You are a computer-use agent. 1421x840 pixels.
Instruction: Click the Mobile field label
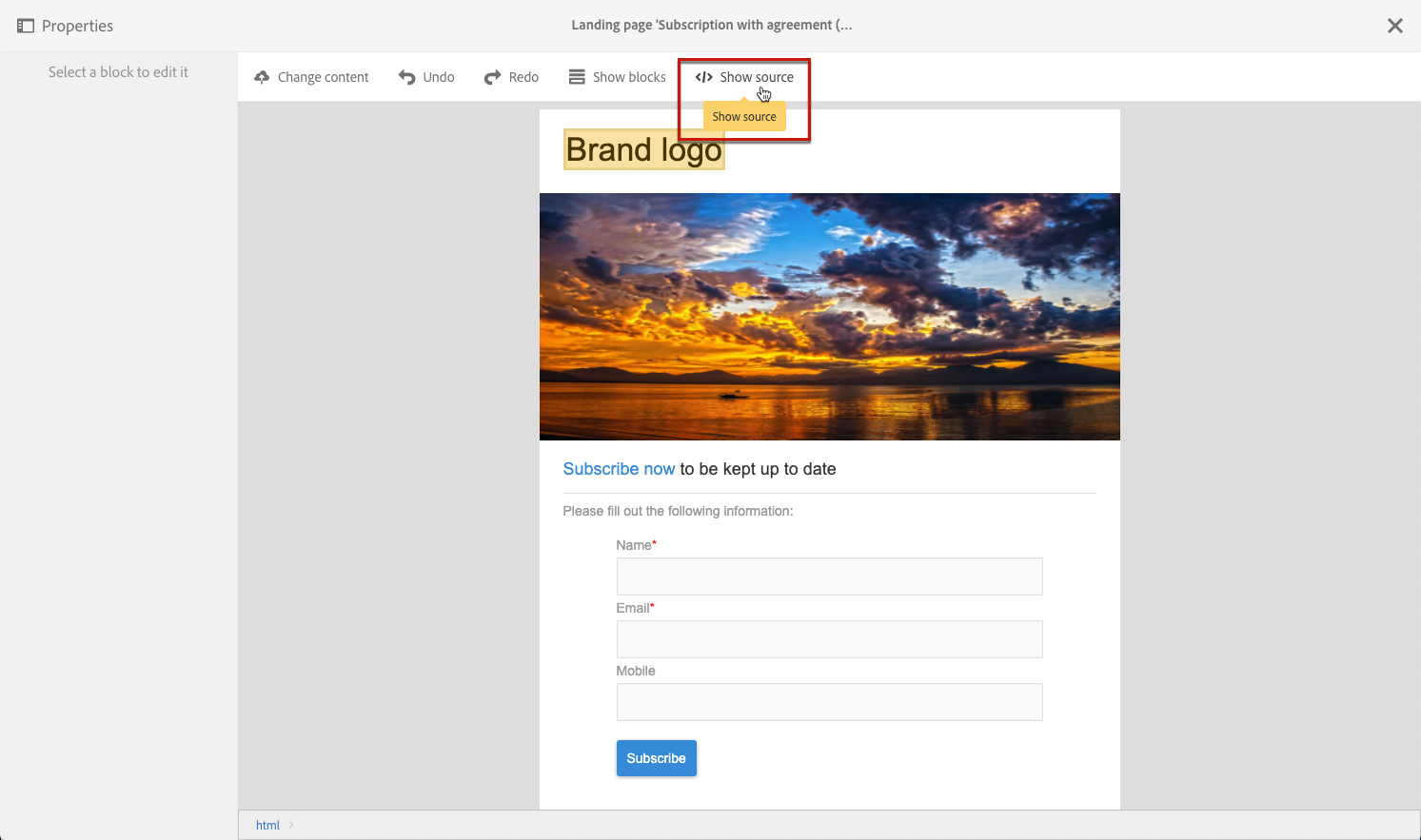636,671
